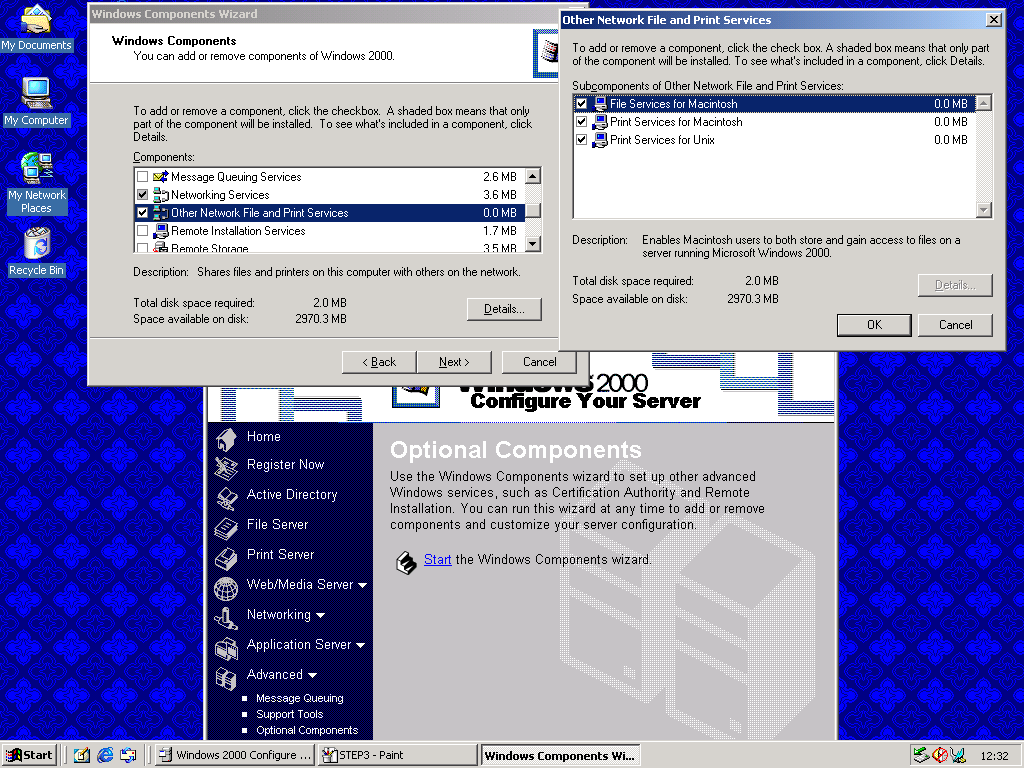Screen dimensions: 1024x768
Task: Go to Home in server sidebar
Action: (264, 436)
